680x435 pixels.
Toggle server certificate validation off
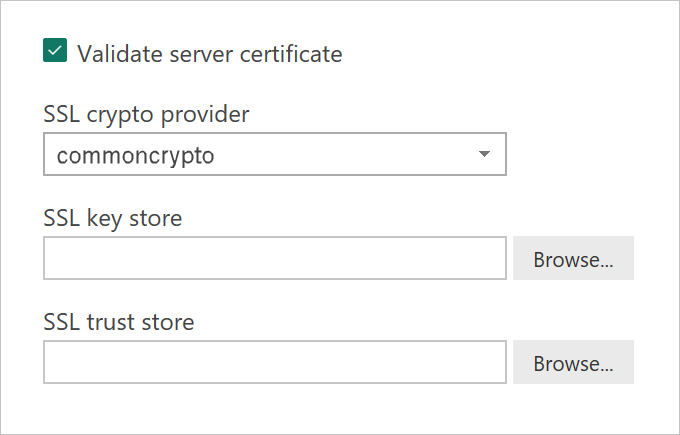(55, 52)
